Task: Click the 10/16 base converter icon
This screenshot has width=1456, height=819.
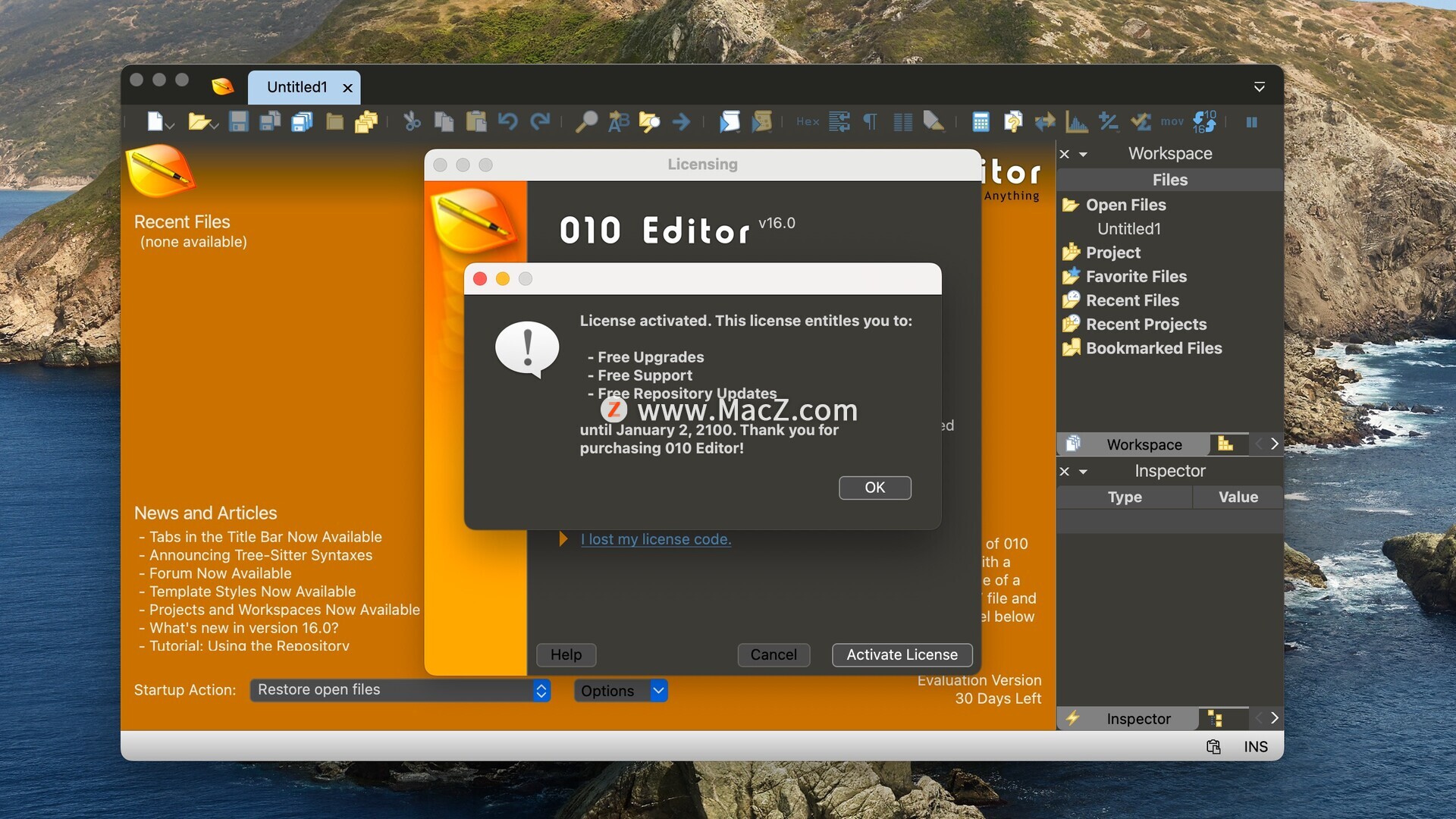Action: 1204,121
